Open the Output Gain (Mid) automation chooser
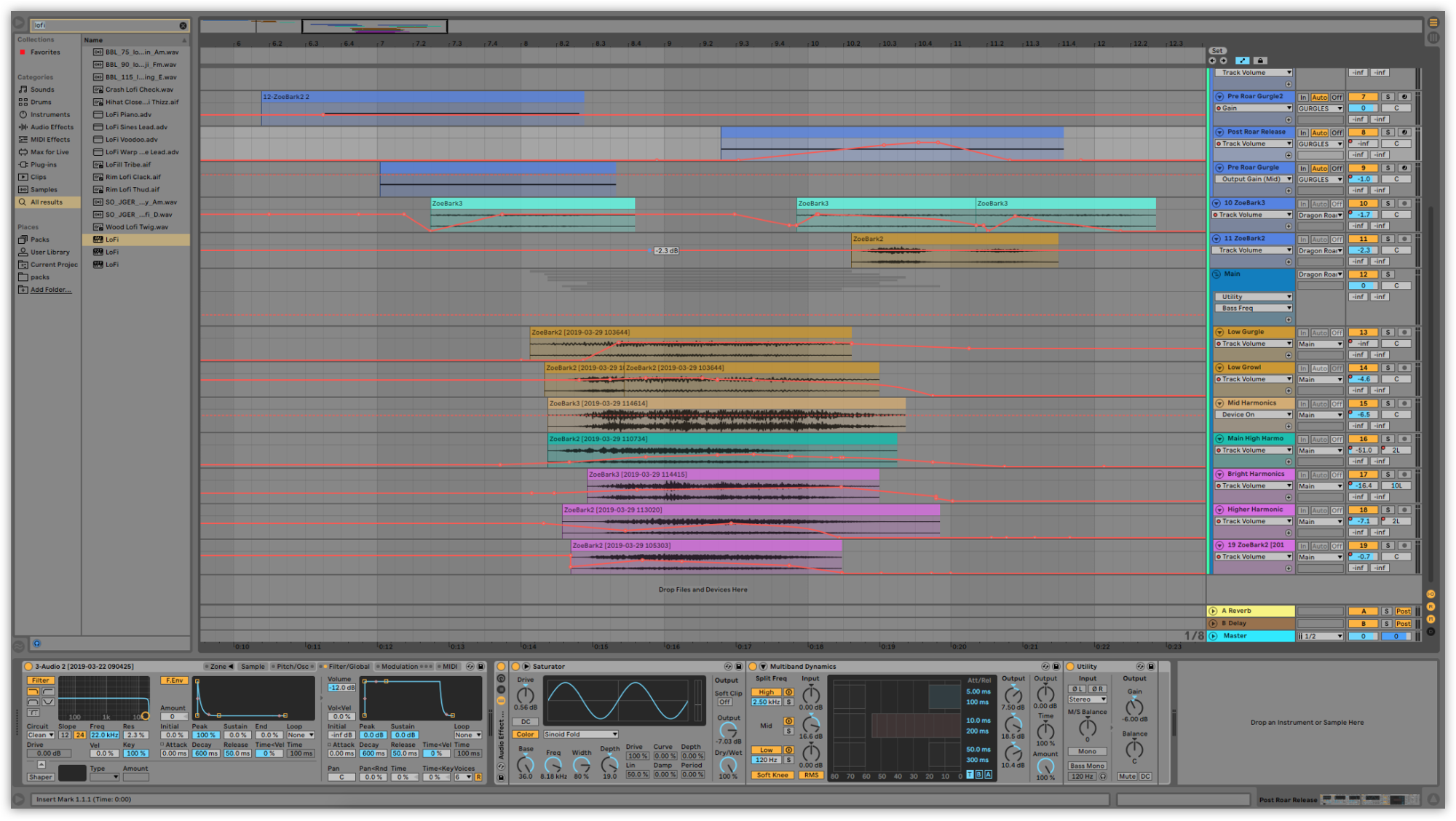This screenshot has height=821, width=1456. click(x=1254, y=179)
